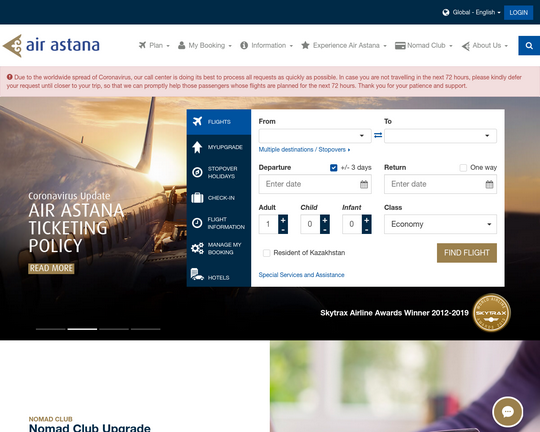
Task: Open Multiple destinations / Stopovers link
Action: pos(304,150)
